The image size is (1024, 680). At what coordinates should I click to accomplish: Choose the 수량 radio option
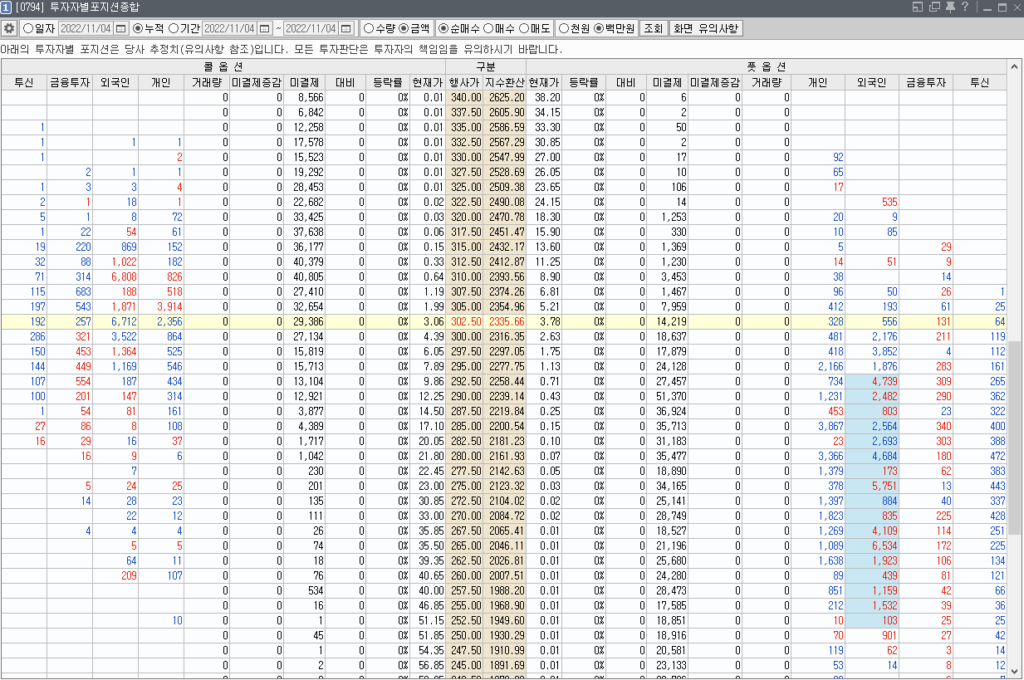tap(369, 28)
